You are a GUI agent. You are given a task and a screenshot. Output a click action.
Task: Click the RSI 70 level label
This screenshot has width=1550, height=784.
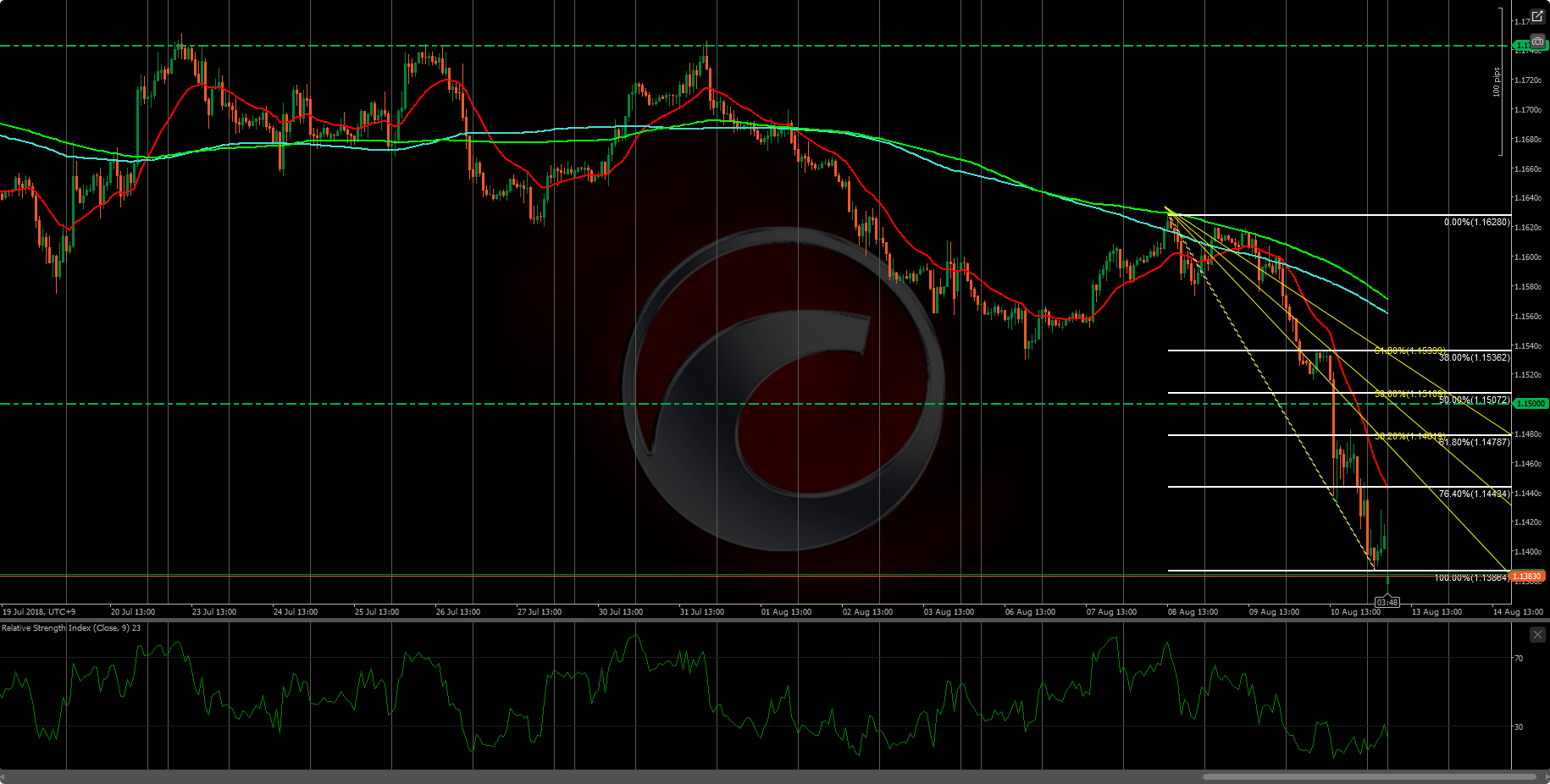1518,658
